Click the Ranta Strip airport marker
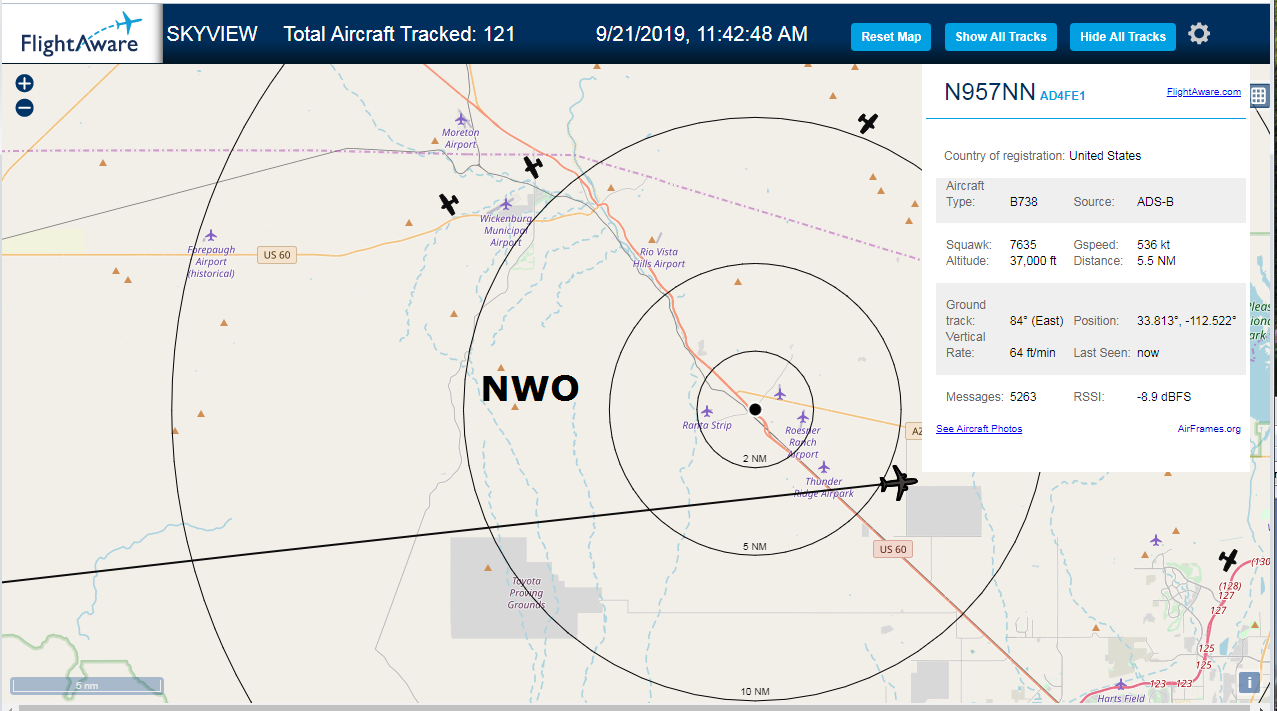This screenshot has width=1277, height=711. (x=707, y=411)
